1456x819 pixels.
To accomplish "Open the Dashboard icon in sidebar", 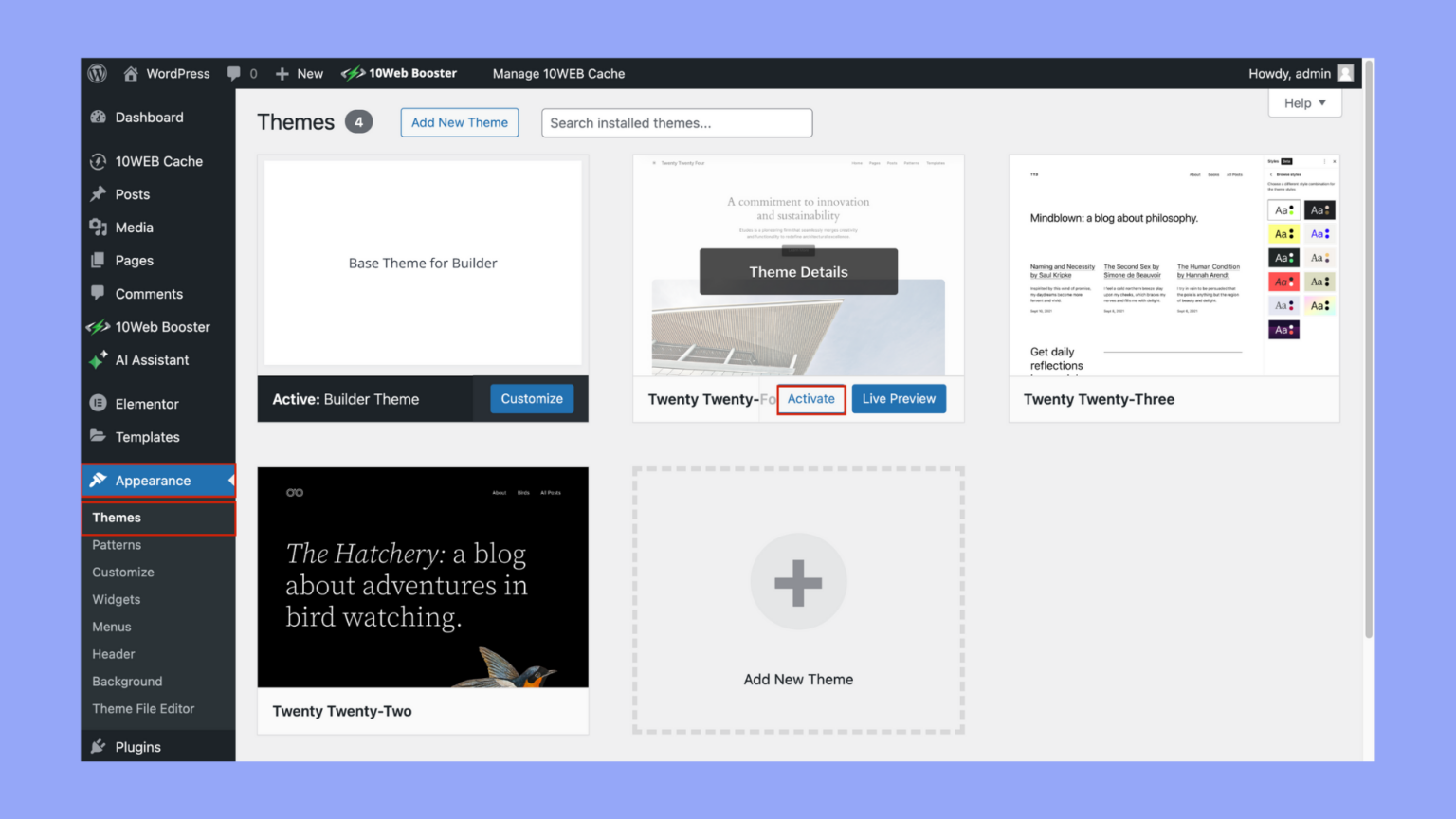I will 99,117.
